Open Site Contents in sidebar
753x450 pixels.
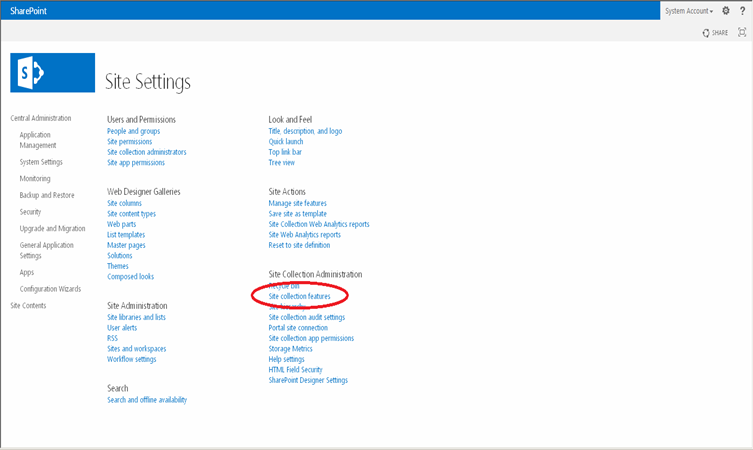(28, 305)
